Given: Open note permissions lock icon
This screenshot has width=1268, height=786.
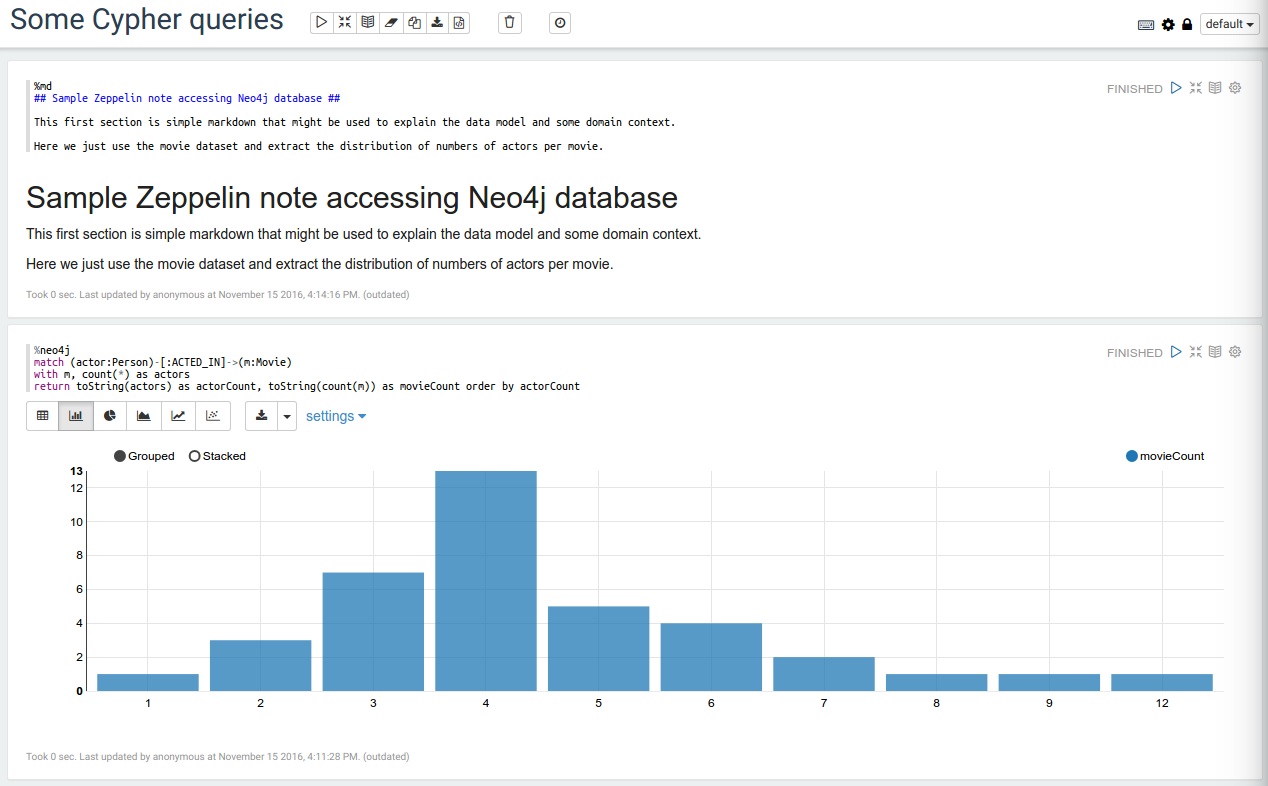Looking at the screenshot, I should click(x=1187, y=24).
